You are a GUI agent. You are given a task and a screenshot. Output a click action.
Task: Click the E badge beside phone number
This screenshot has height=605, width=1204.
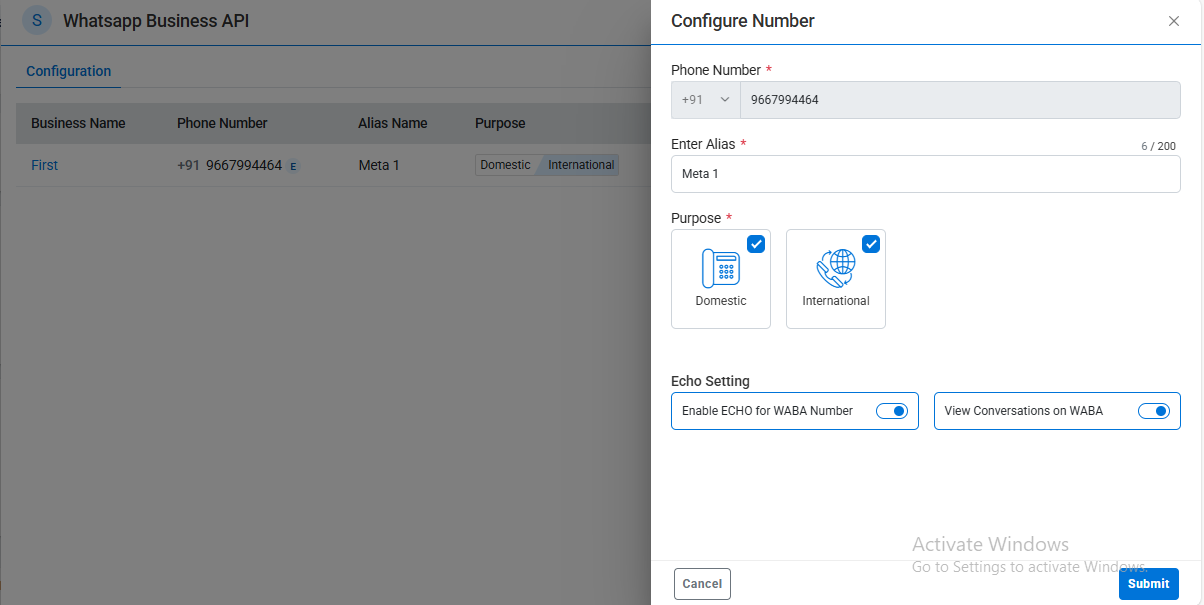click(x=293, y=166)
